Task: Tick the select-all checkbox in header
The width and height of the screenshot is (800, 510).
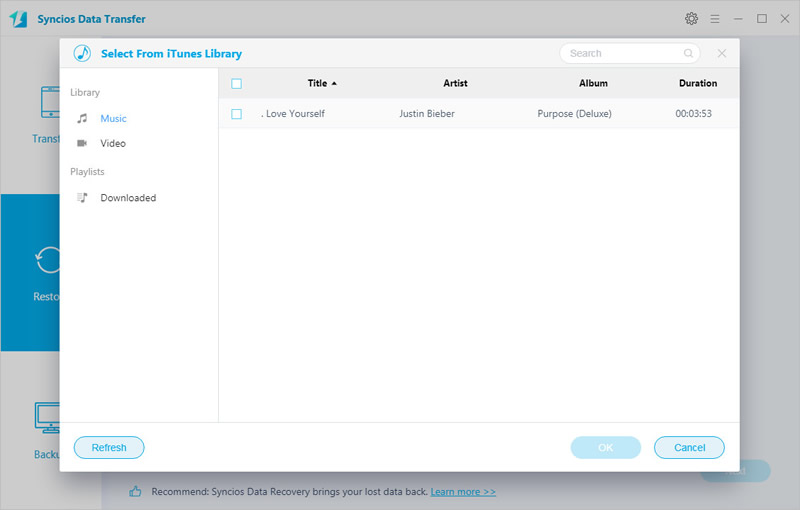Action: pyautogui.click(x=236, y=84)
